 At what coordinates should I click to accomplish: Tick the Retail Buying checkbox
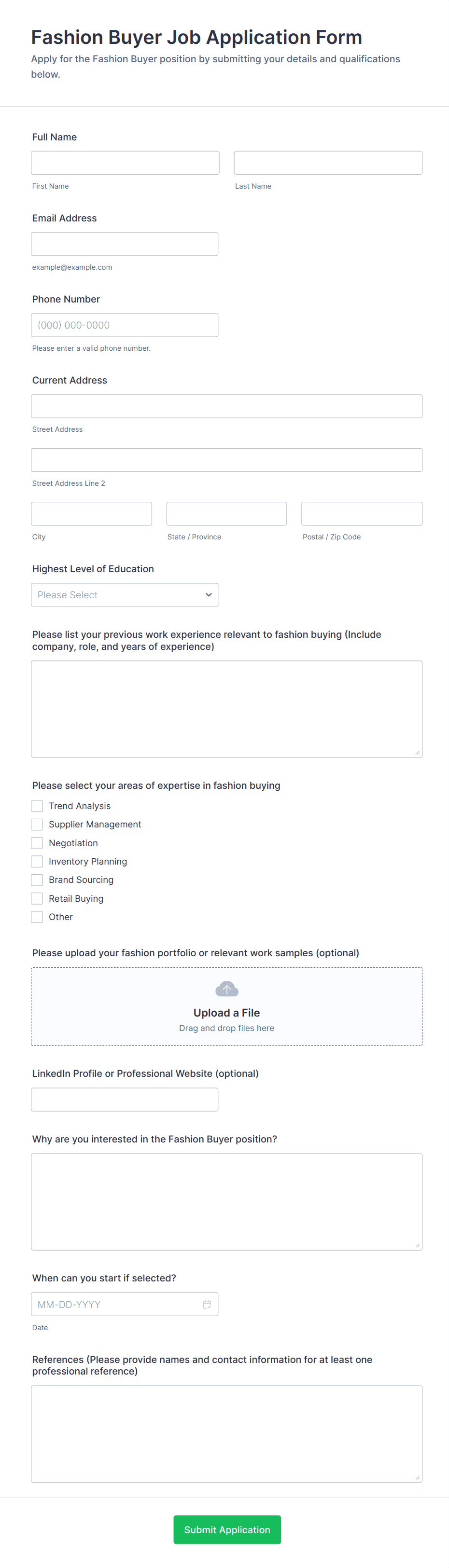coord(37,898)
